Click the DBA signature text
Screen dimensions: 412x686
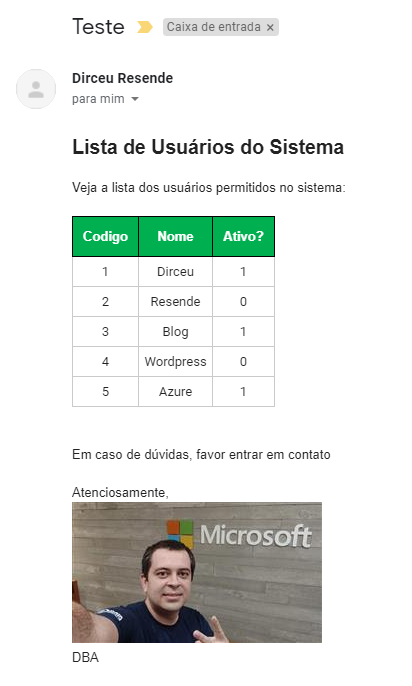coord(85,658)
